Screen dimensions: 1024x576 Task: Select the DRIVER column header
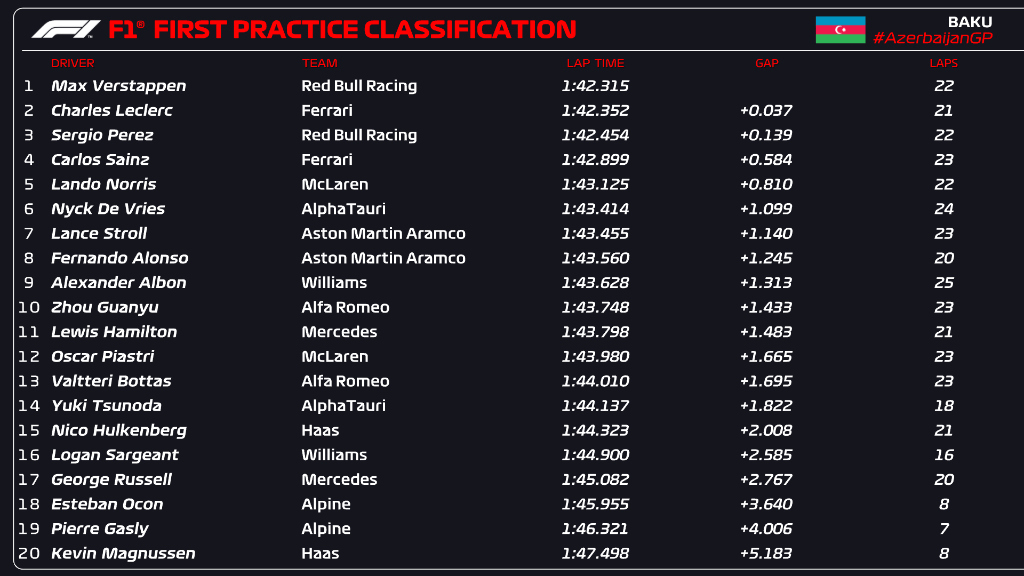coord(72,63)
